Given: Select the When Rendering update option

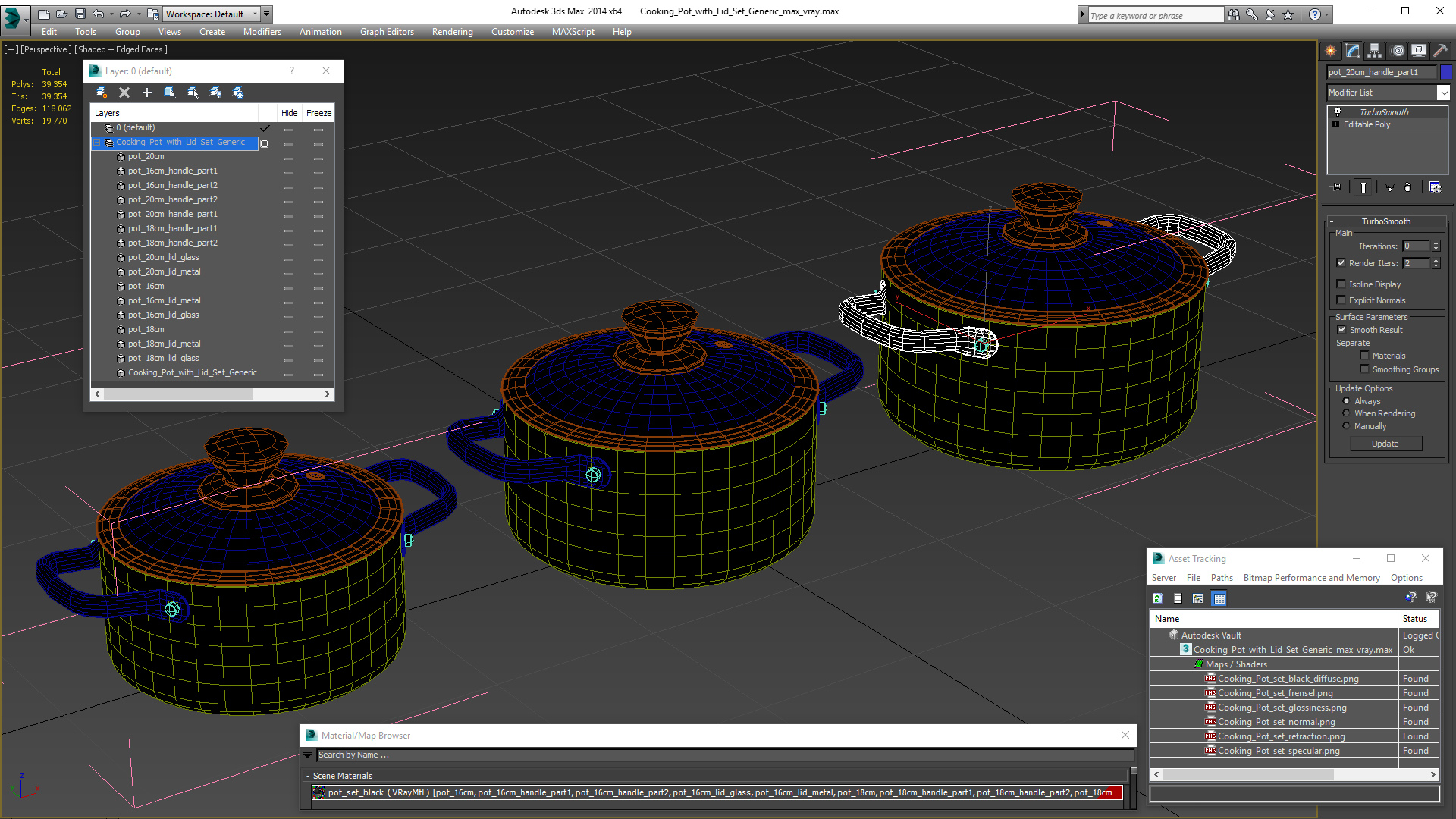Looking at the screenshot, I should (x=1346, y=413).
